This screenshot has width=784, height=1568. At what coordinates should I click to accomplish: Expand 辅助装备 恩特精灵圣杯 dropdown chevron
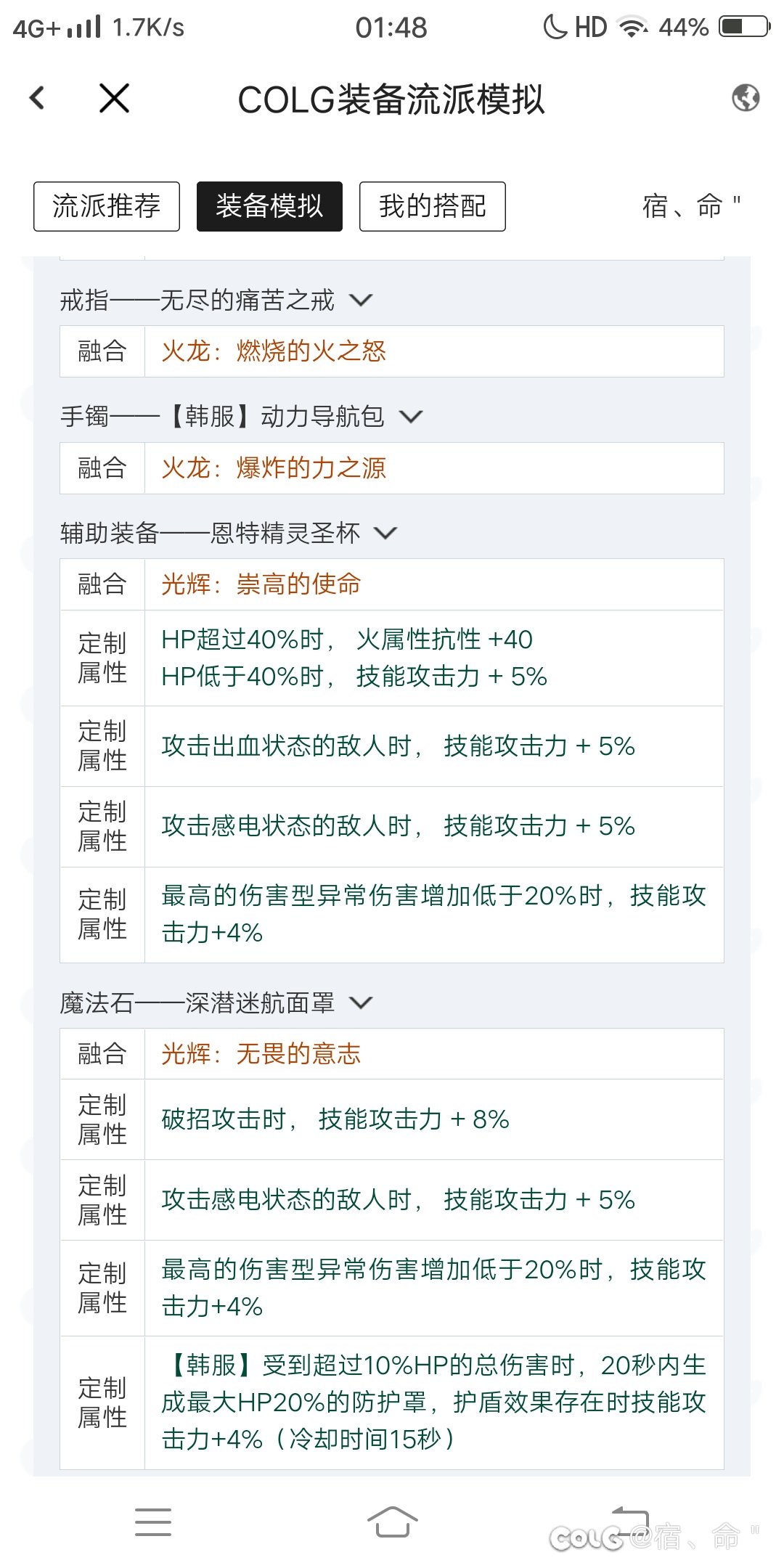(385, 534)
